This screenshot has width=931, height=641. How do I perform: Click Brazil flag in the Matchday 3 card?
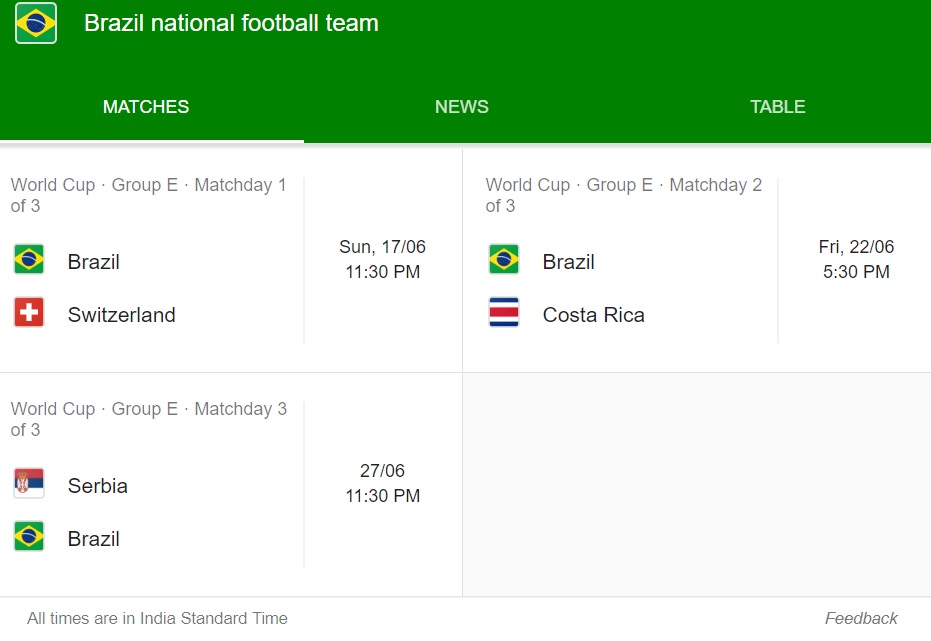[29, 537]
